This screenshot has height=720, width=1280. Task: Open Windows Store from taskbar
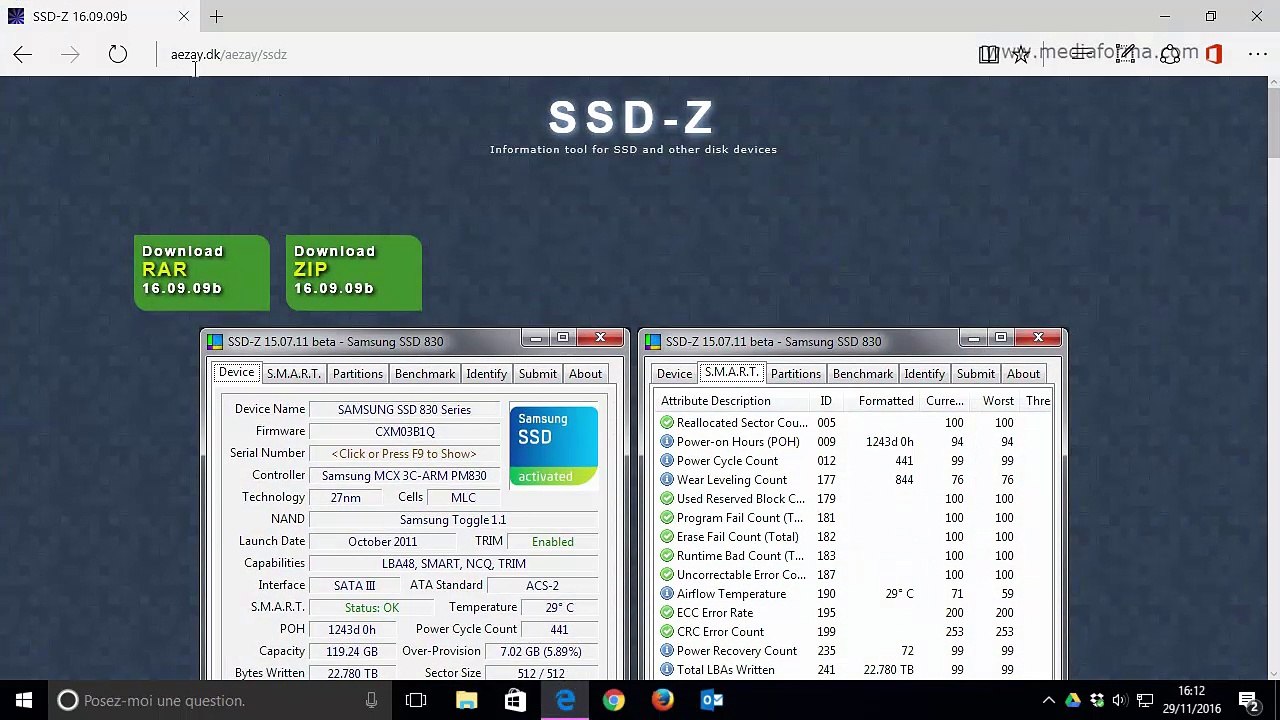(515, 701)
